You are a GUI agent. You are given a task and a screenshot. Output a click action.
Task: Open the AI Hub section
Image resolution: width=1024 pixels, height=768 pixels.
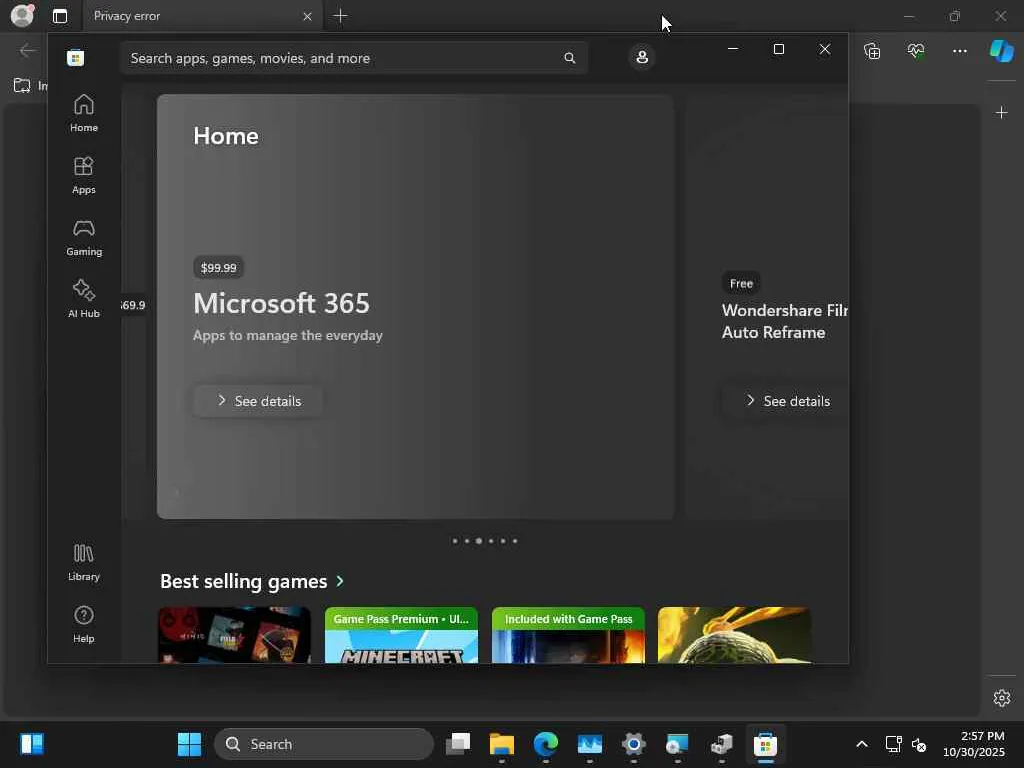point(84,298)
